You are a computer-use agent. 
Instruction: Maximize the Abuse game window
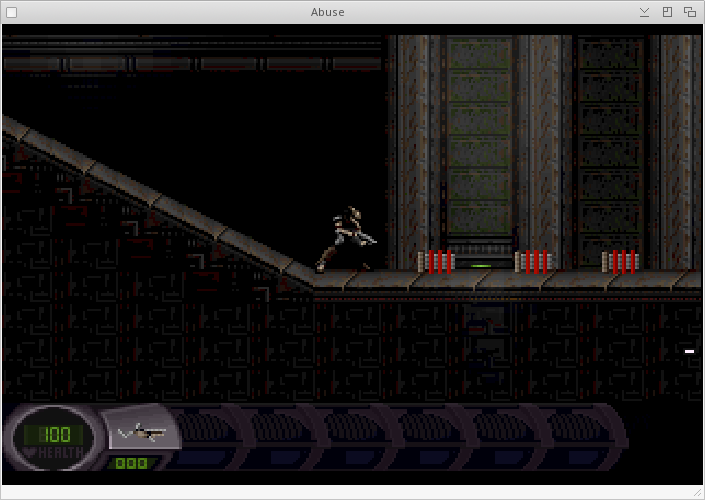click(667, 12)
